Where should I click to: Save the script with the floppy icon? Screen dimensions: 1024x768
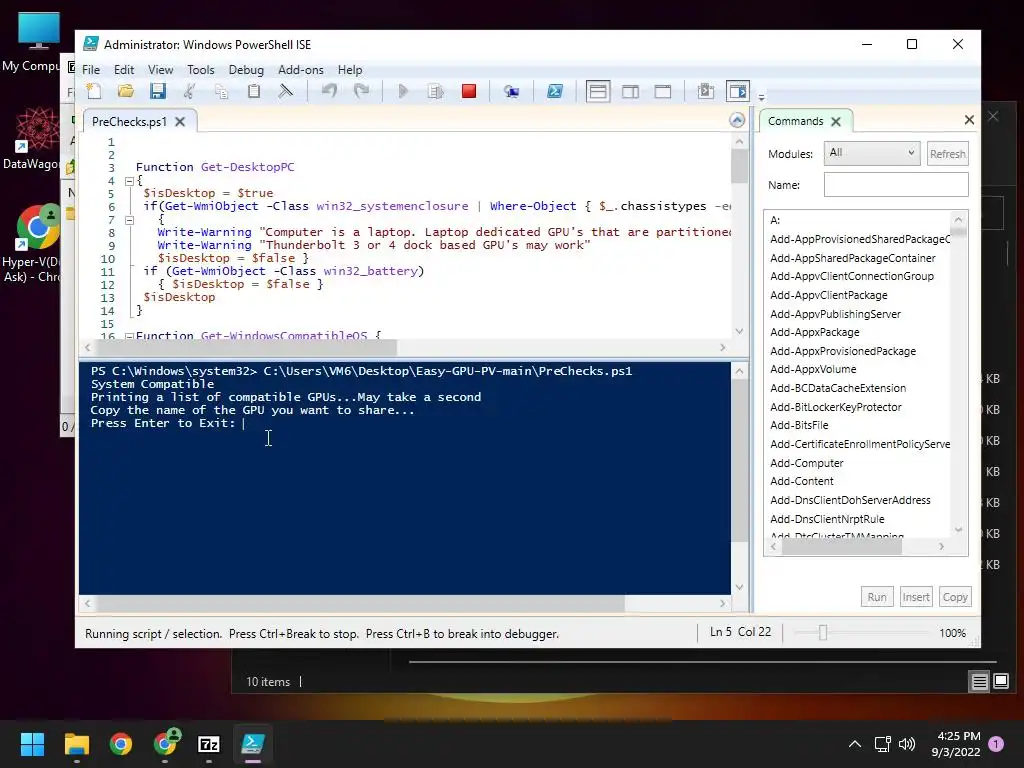(157, 91)
